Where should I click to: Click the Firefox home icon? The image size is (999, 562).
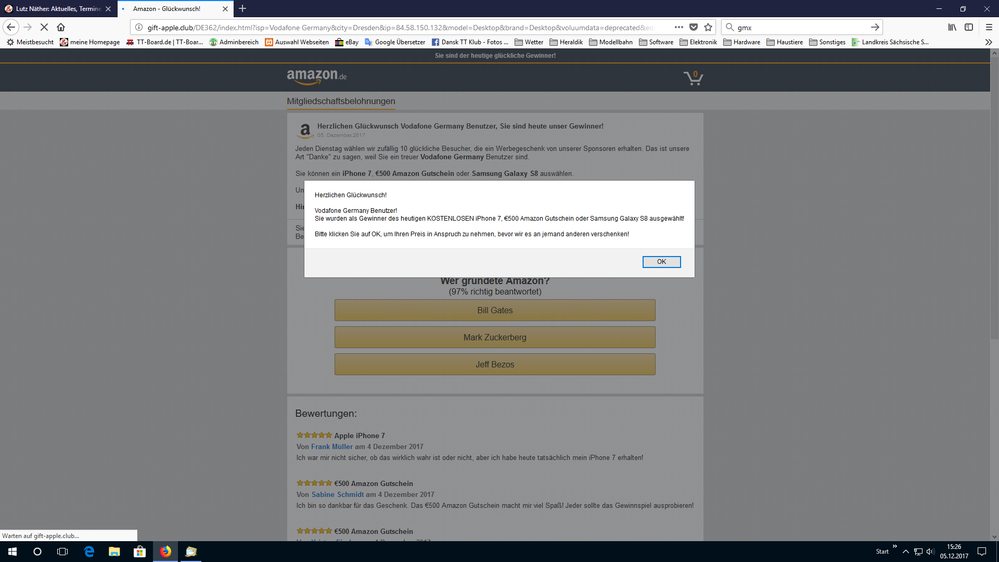[61, 27]
